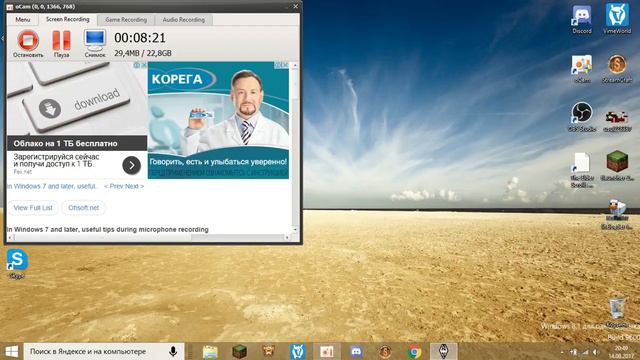Open the taskbar clock and date
Viewport: 640px width, 360px height.
pos(622,351)
